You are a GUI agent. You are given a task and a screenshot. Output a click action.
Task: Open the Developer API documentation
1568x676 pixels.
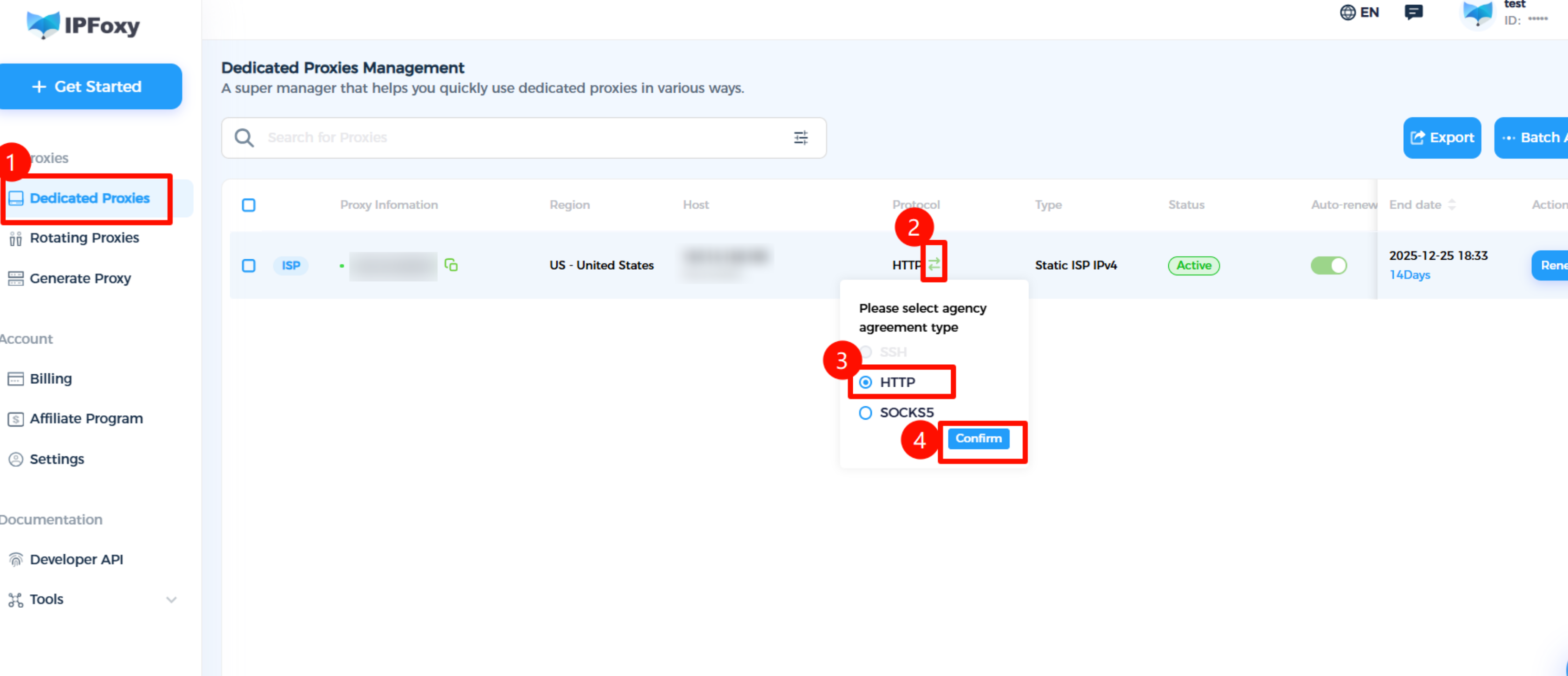click(77, 559)
